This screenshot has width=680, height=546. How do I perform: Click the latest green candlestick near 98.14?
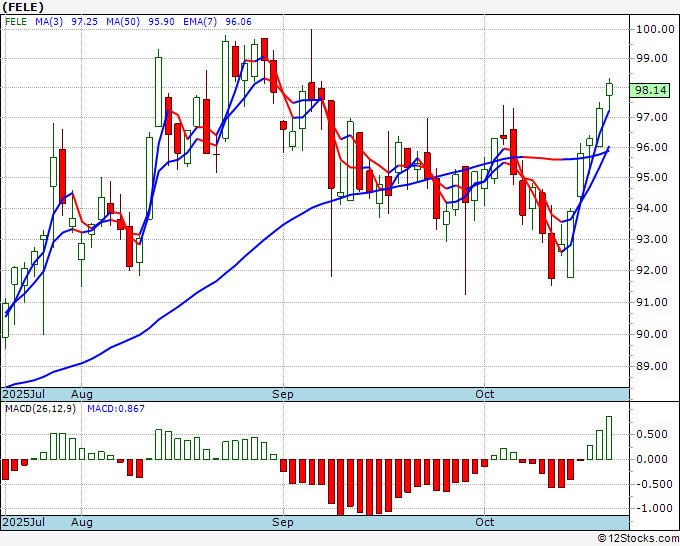(609, 89)
